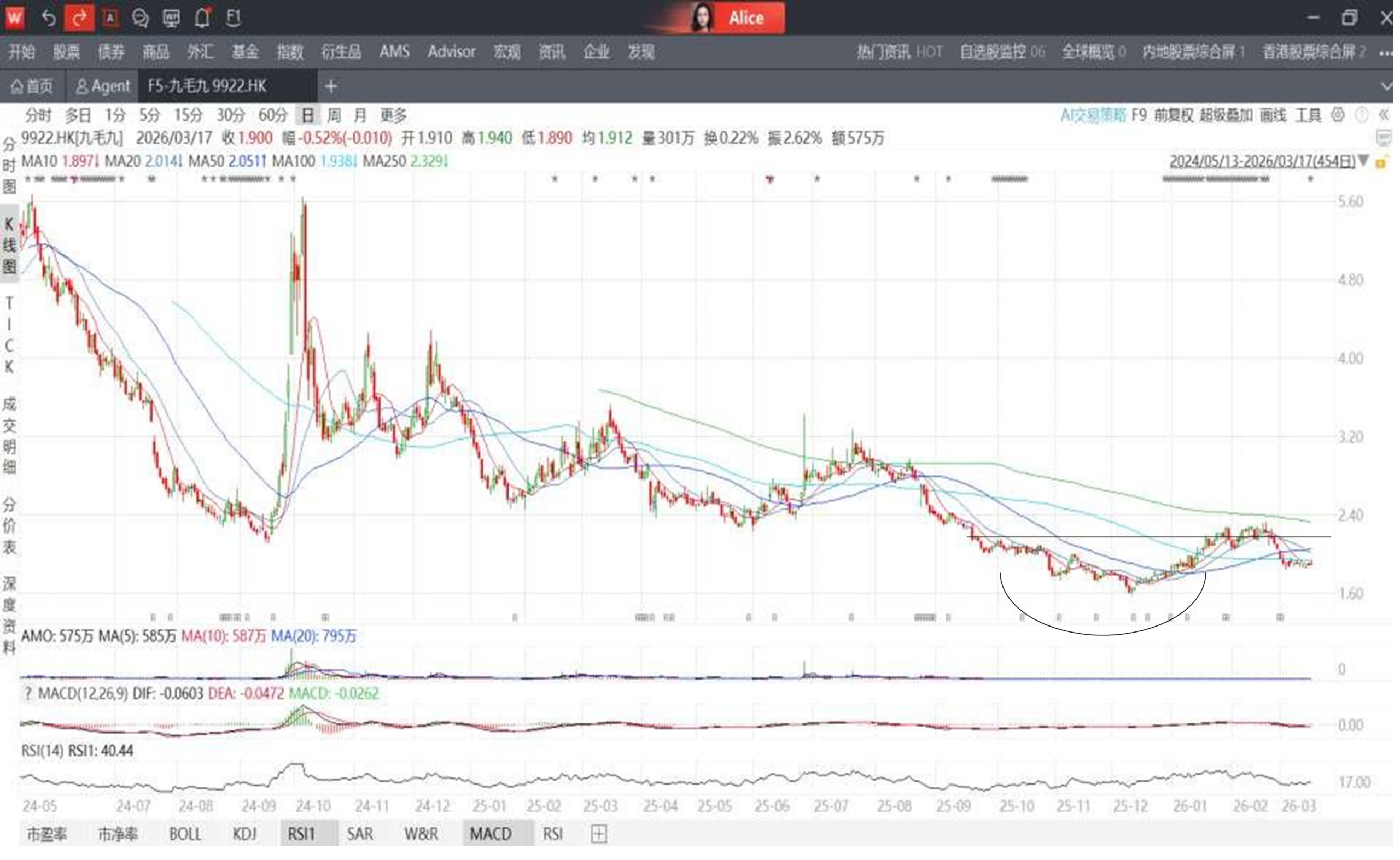The height and width of the screenshot is (860, 1400).
Task: Open the 更多 period options
Action: point(393,115)
